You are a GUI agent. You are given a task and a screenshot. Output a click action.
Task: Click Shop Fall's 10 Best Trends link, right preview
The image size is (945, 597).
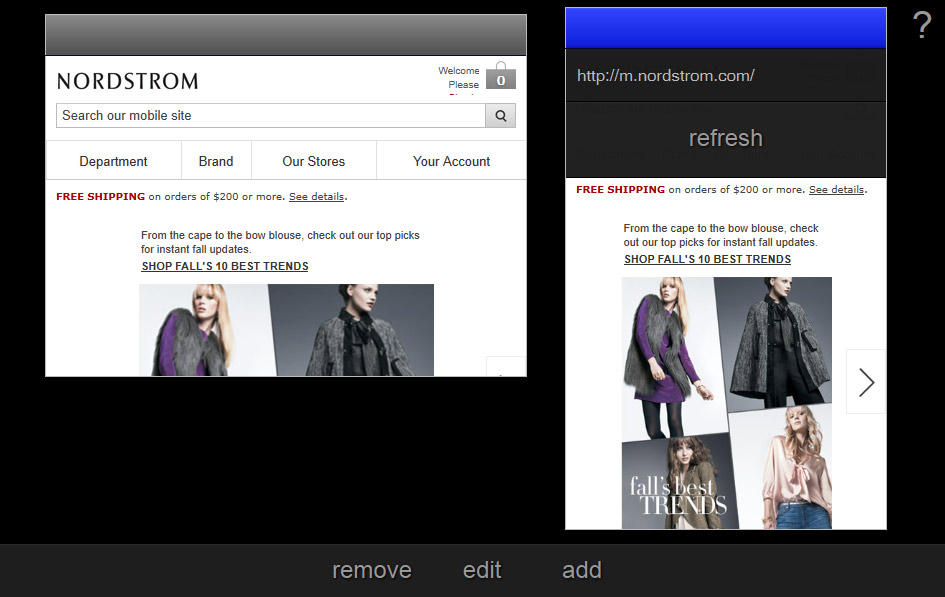tap(708, 259)
